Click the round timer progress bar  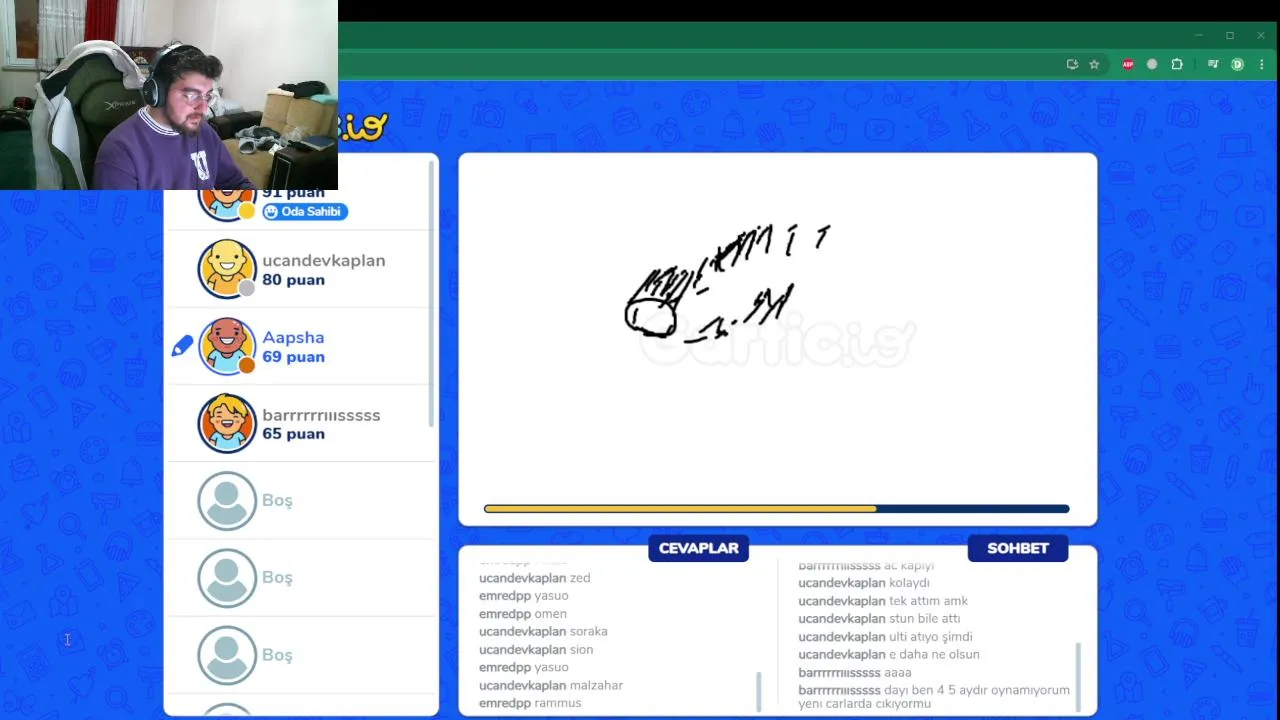coord(776,509)
